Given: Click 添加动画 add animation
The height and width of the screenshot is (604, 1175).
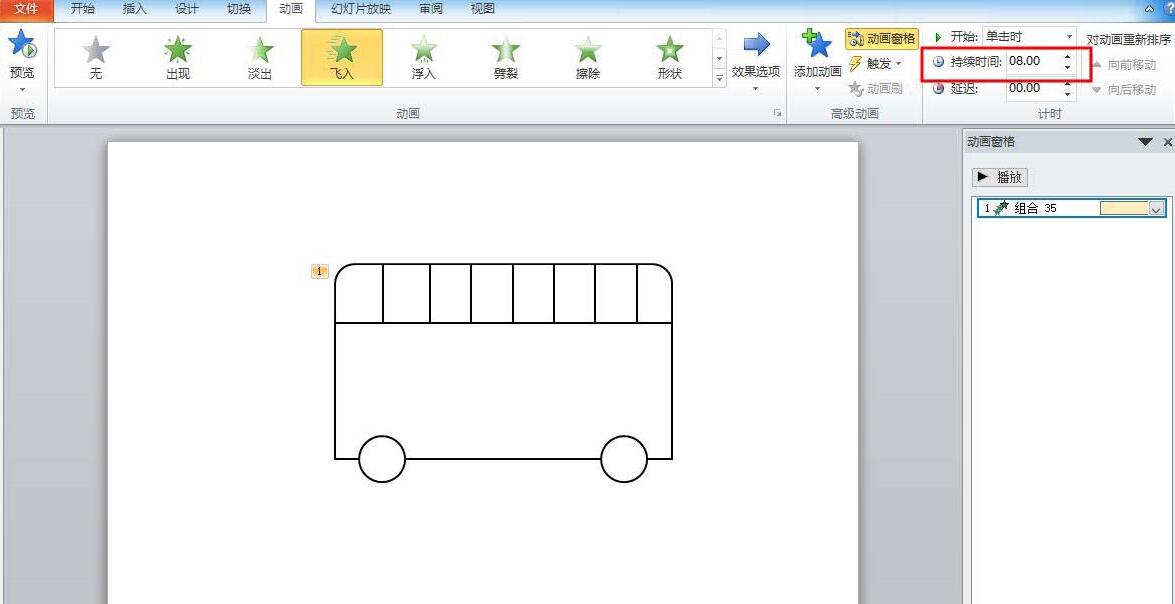Looking at the screenshot, I should [x=817, y=61].
